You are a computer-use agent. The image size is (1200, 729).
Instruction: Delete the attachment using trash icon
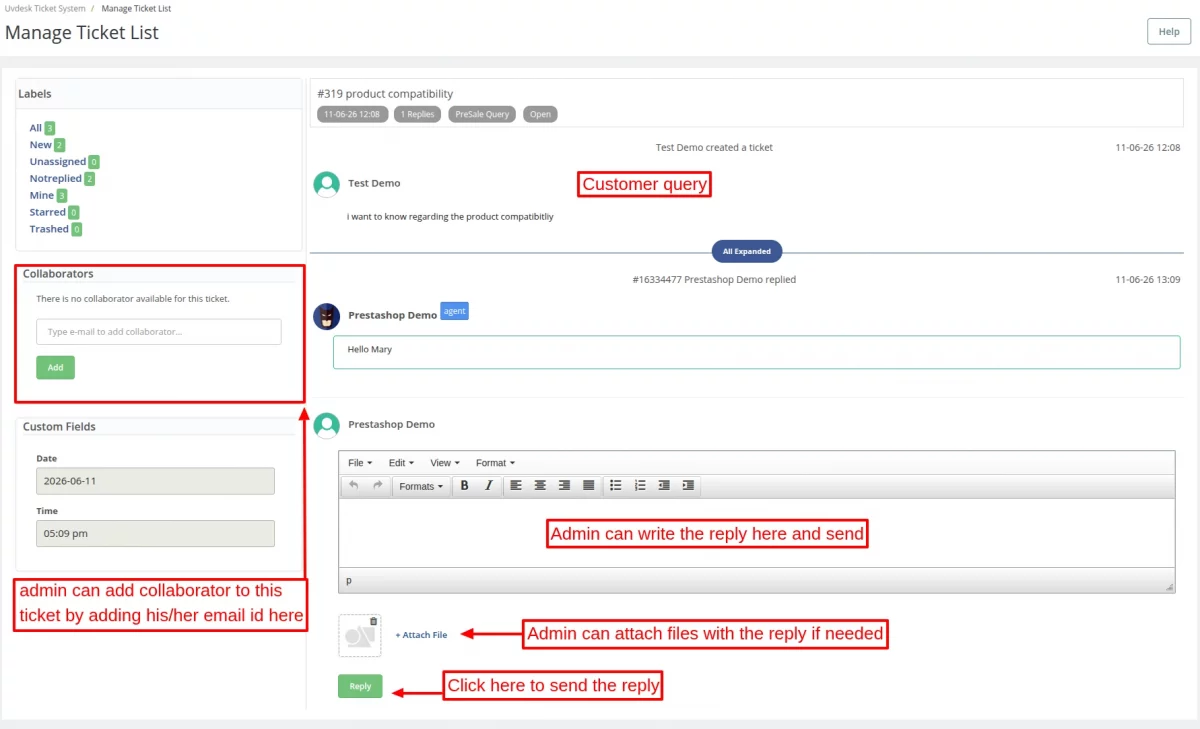point(374,621)
